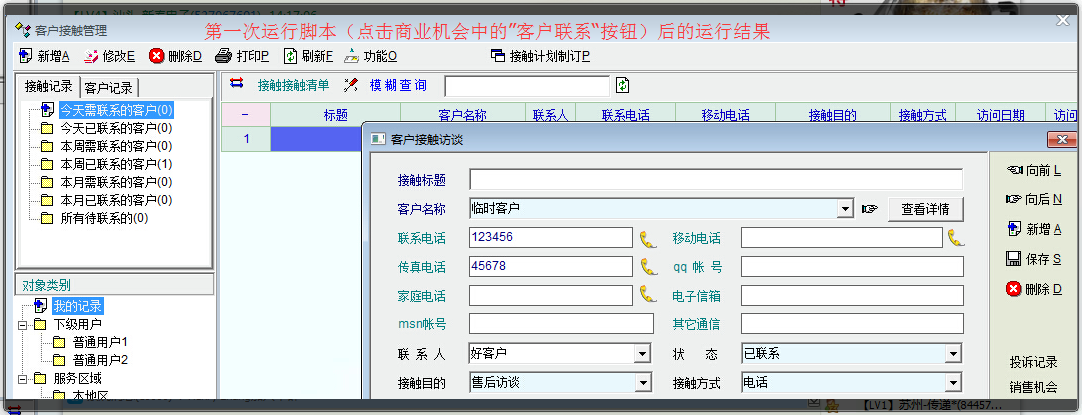Click the 新增A toolbar icon

click(26, 56)
